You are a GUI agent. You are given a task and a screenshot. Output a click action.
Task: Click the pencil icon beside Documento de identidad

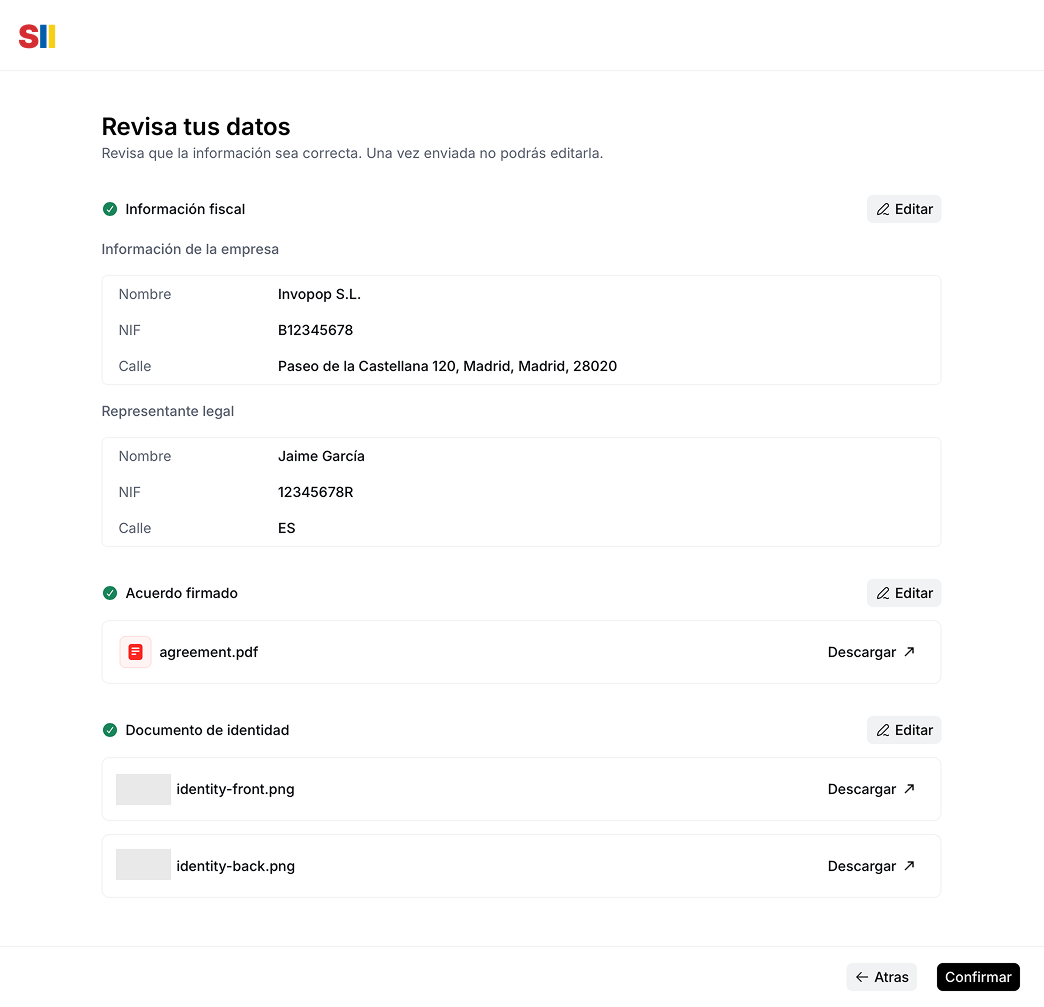(x=883, y=730)
